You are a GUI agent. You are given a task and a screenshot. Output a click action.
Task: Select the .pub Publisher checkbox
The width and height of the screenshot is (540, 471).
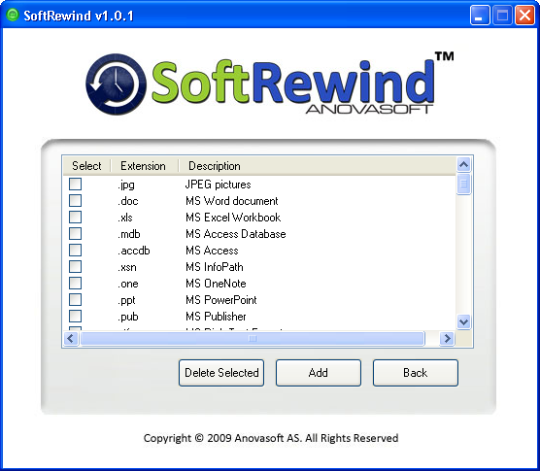pos(75,316)
